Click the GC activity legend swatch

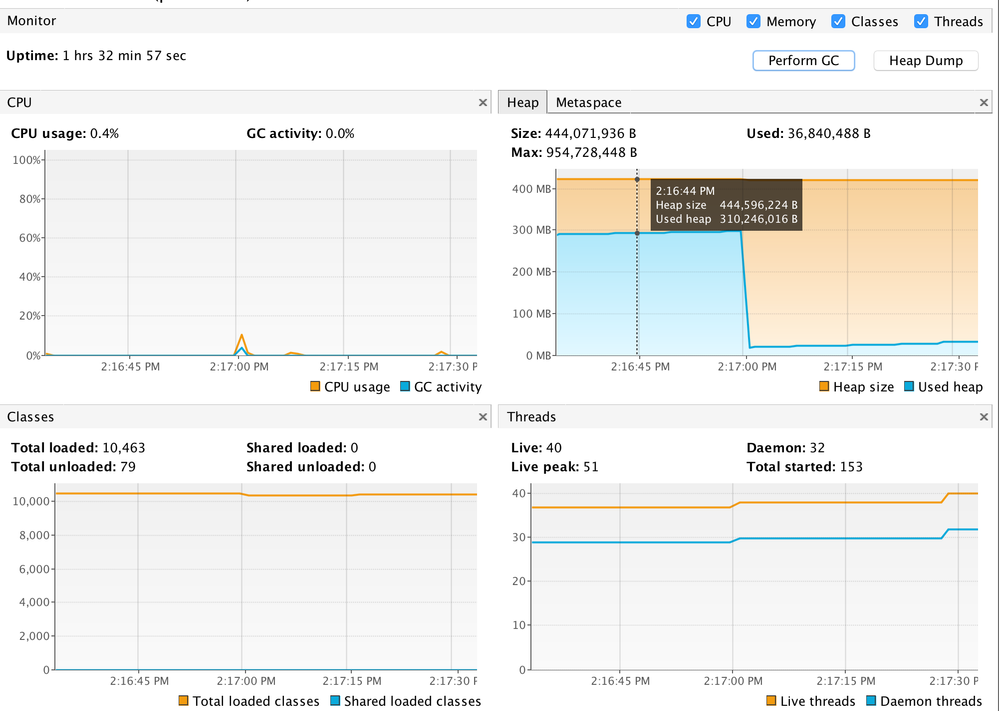pyautogui.click(x=405, y=386)
